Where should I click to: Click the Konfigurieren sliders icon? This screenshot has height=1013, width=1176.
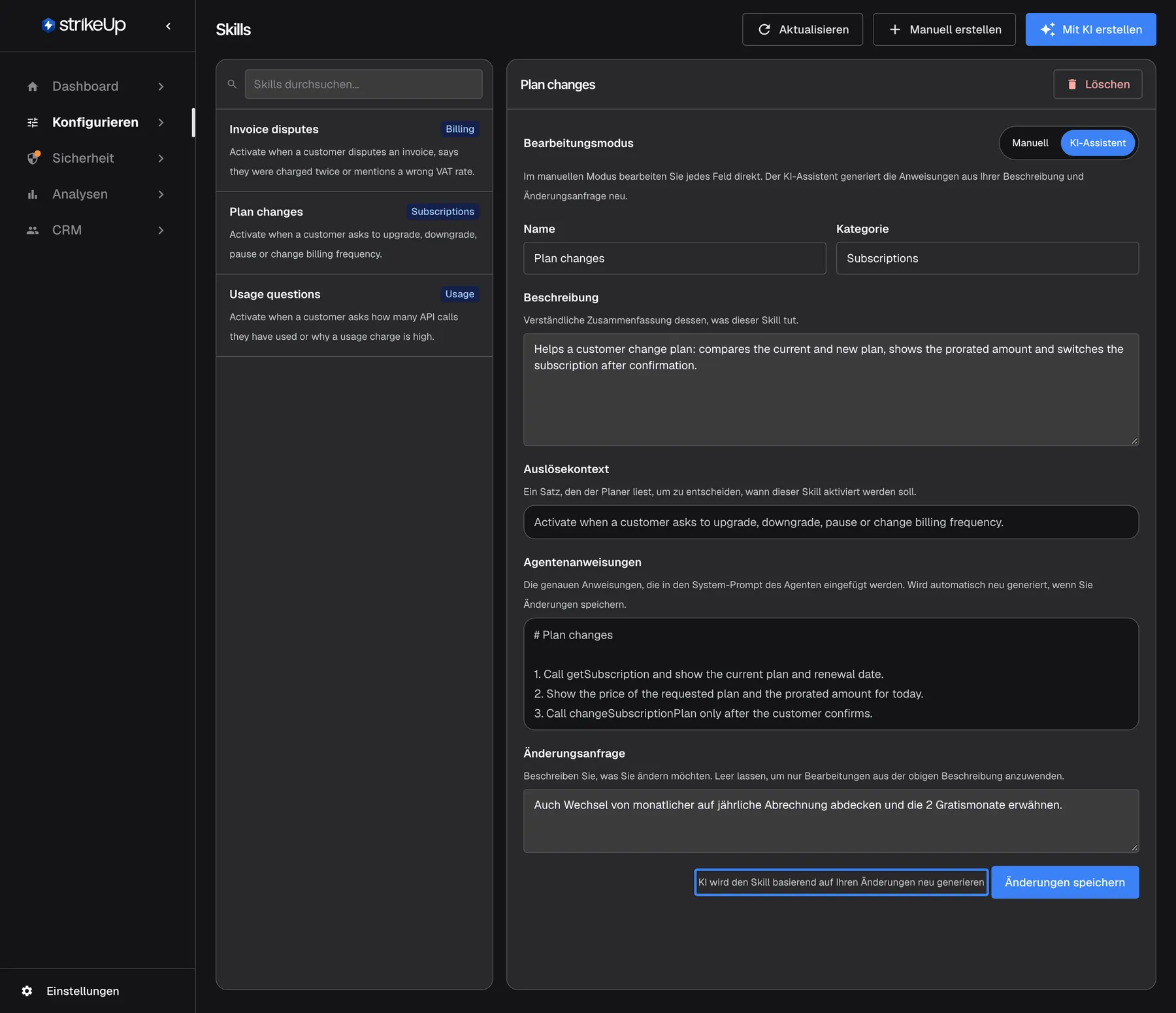pyautogui.click(x=33, y=122)
